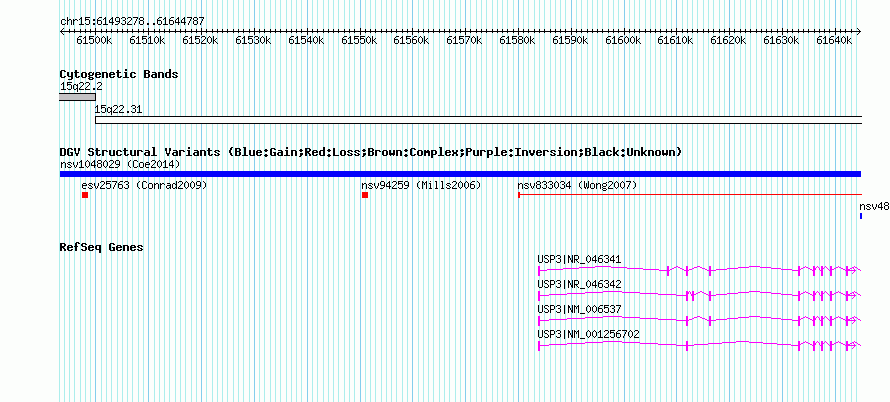Click the 61600k ruler tick label
This screenshot has height=402, width=890.
[623, 40]
